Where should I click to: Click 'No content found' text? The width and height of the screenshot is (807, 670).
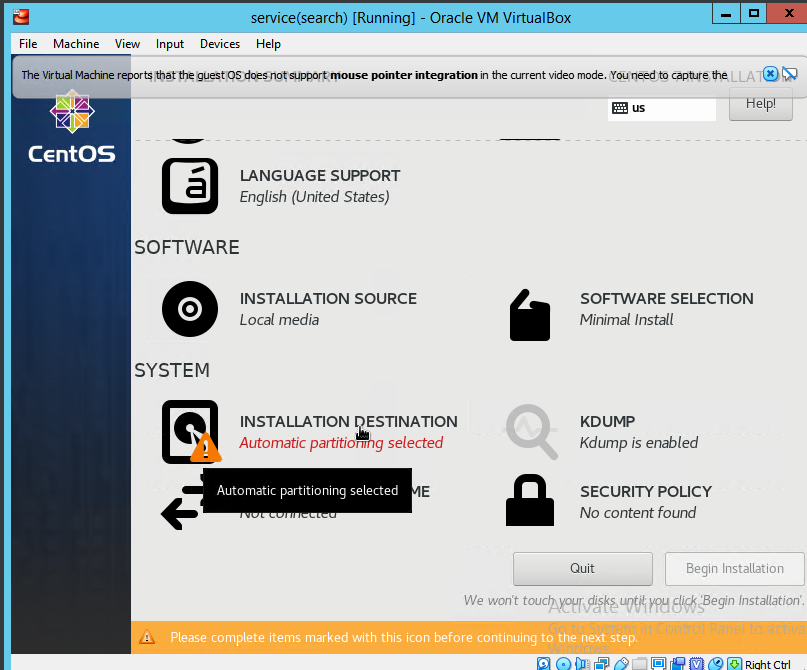(638, 513)
